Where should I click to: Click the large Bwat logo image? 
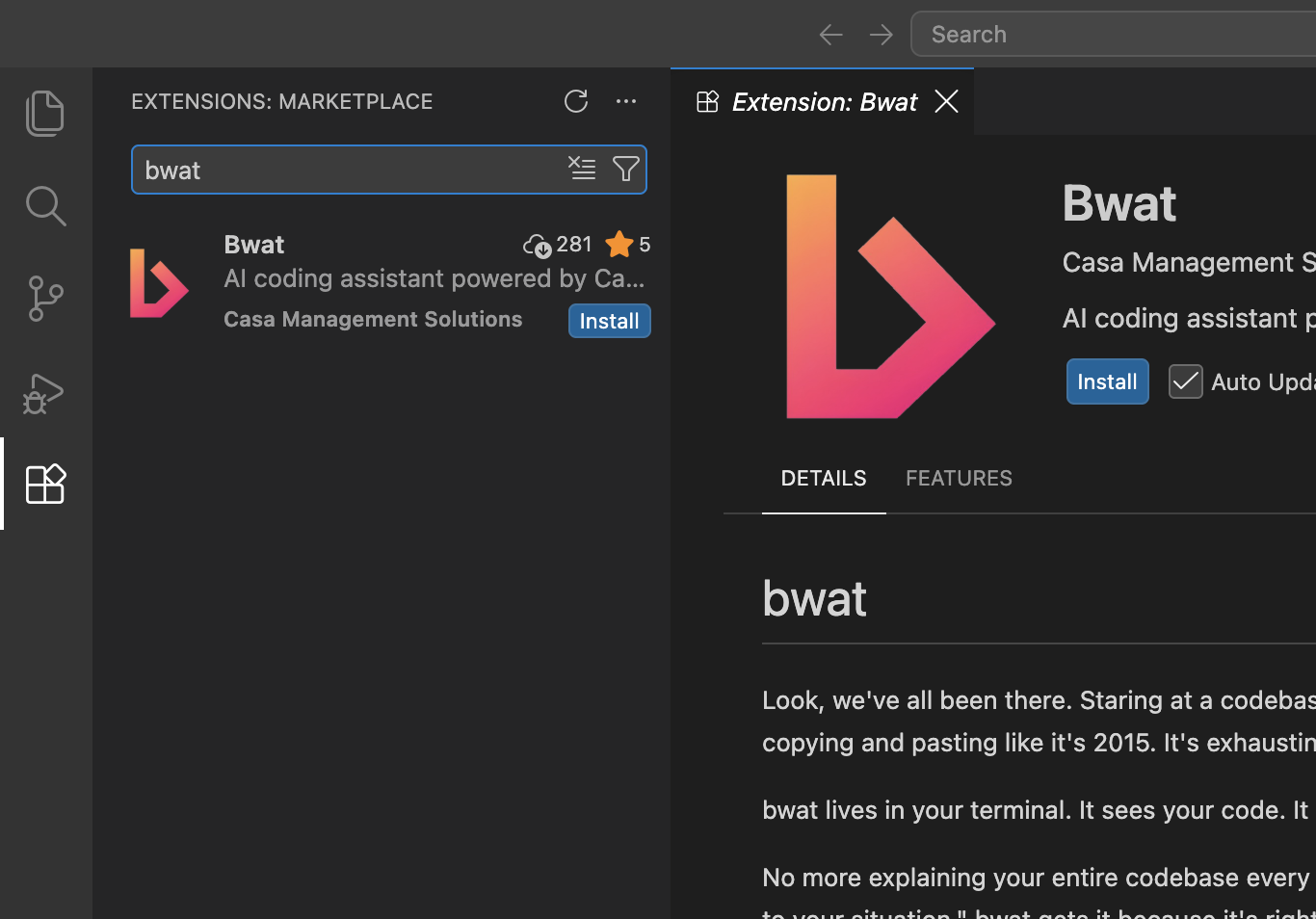click(x=890, y=297)
